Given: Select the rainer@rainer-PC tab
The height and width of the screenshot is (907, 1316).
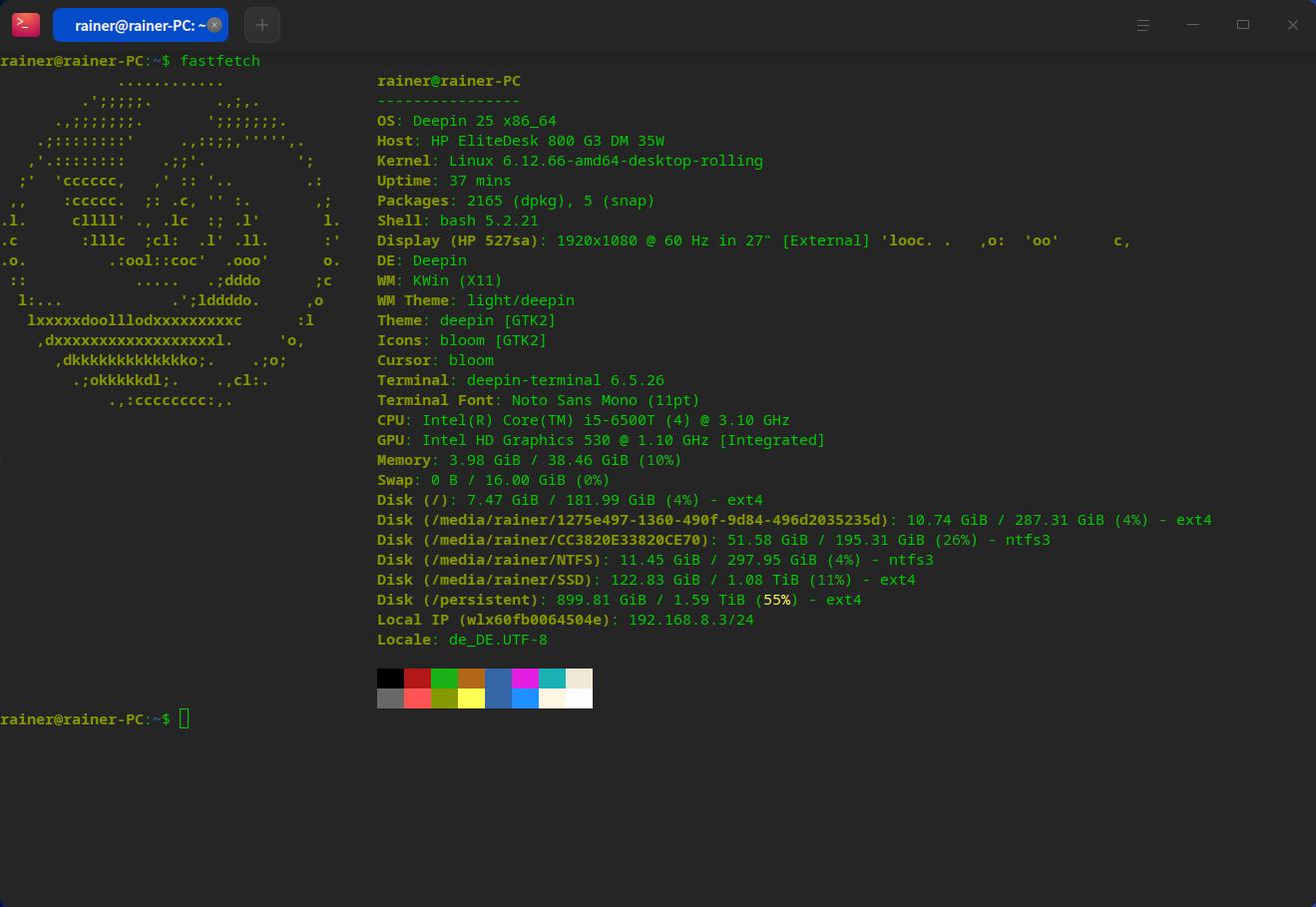Looking at the screenshot, I should (x=140, y=25).
